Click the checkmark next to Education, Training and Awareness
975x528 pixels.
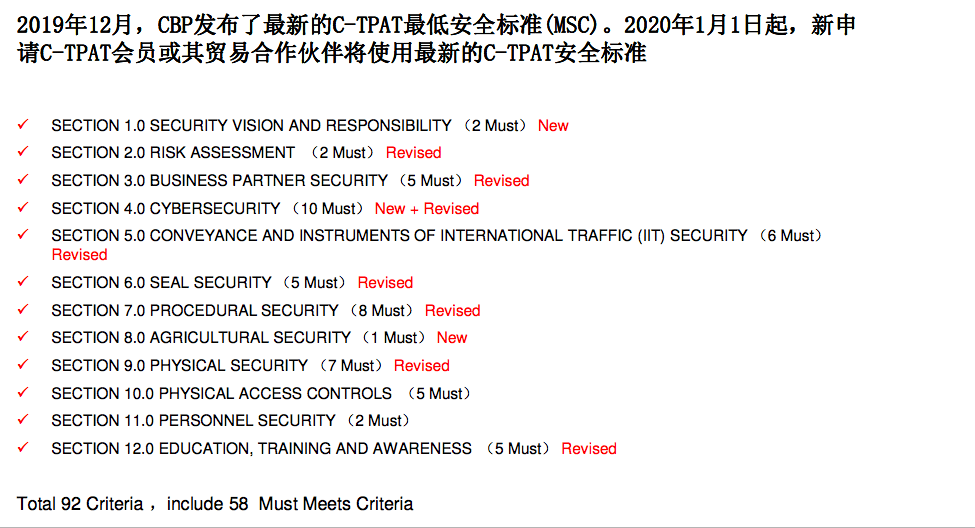tap(23, 448)
